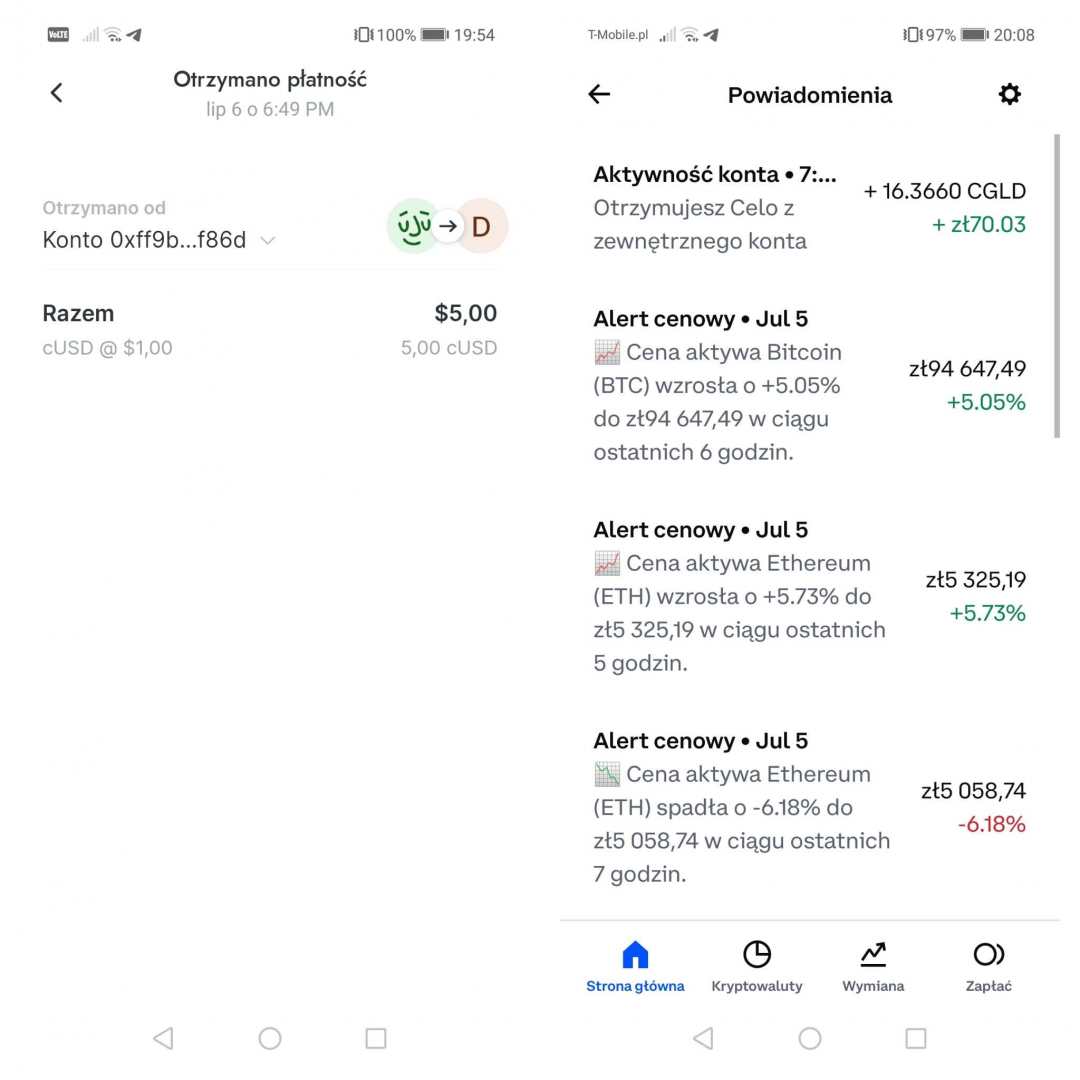Open Ethereum -6.18% price drop alert
Image resolution: width=1080 pixels, height=1080 pixels.
[740, 807]
